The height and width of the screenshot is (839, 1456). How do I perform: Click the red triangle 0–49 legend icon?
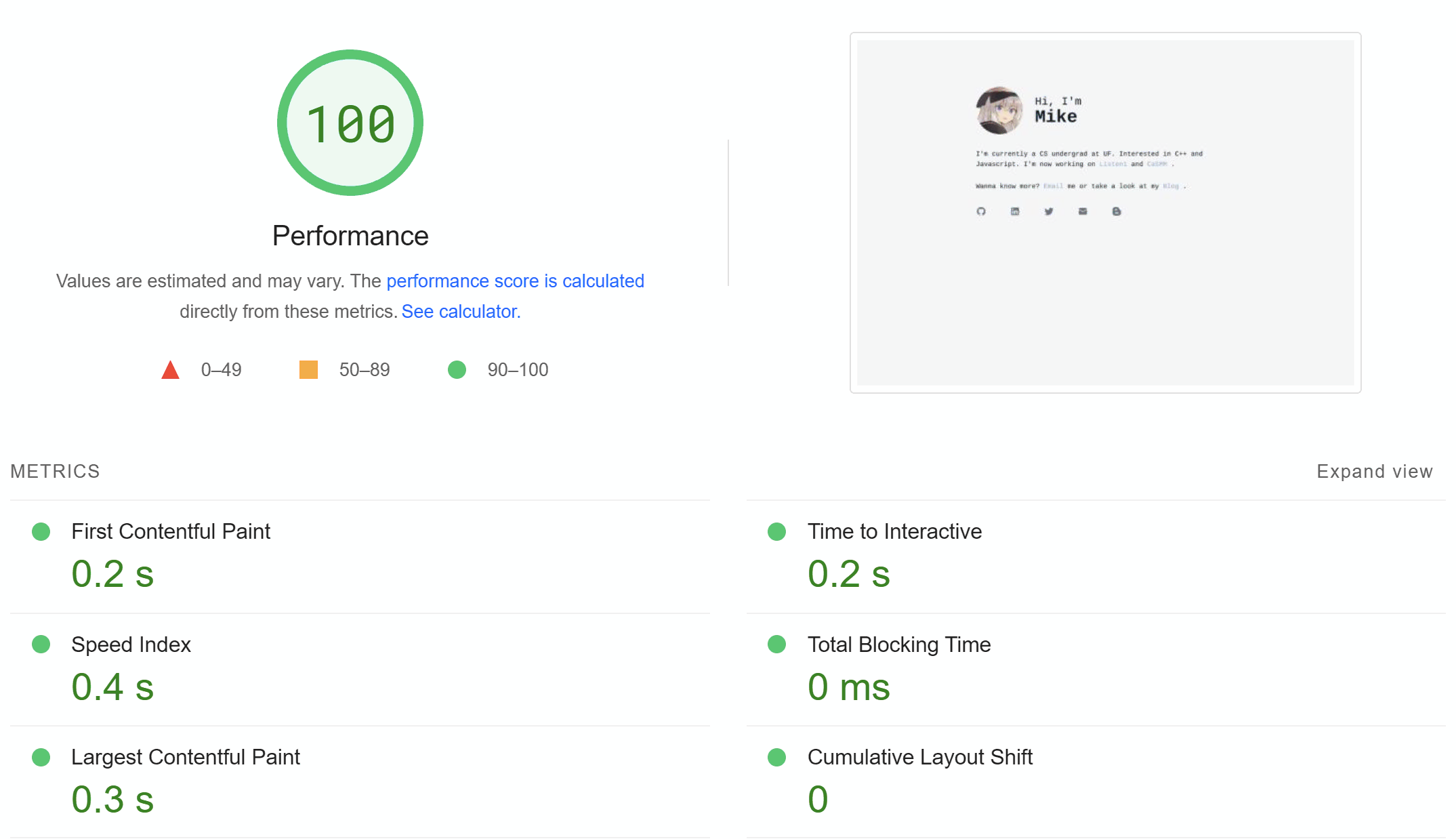(170, 370)
